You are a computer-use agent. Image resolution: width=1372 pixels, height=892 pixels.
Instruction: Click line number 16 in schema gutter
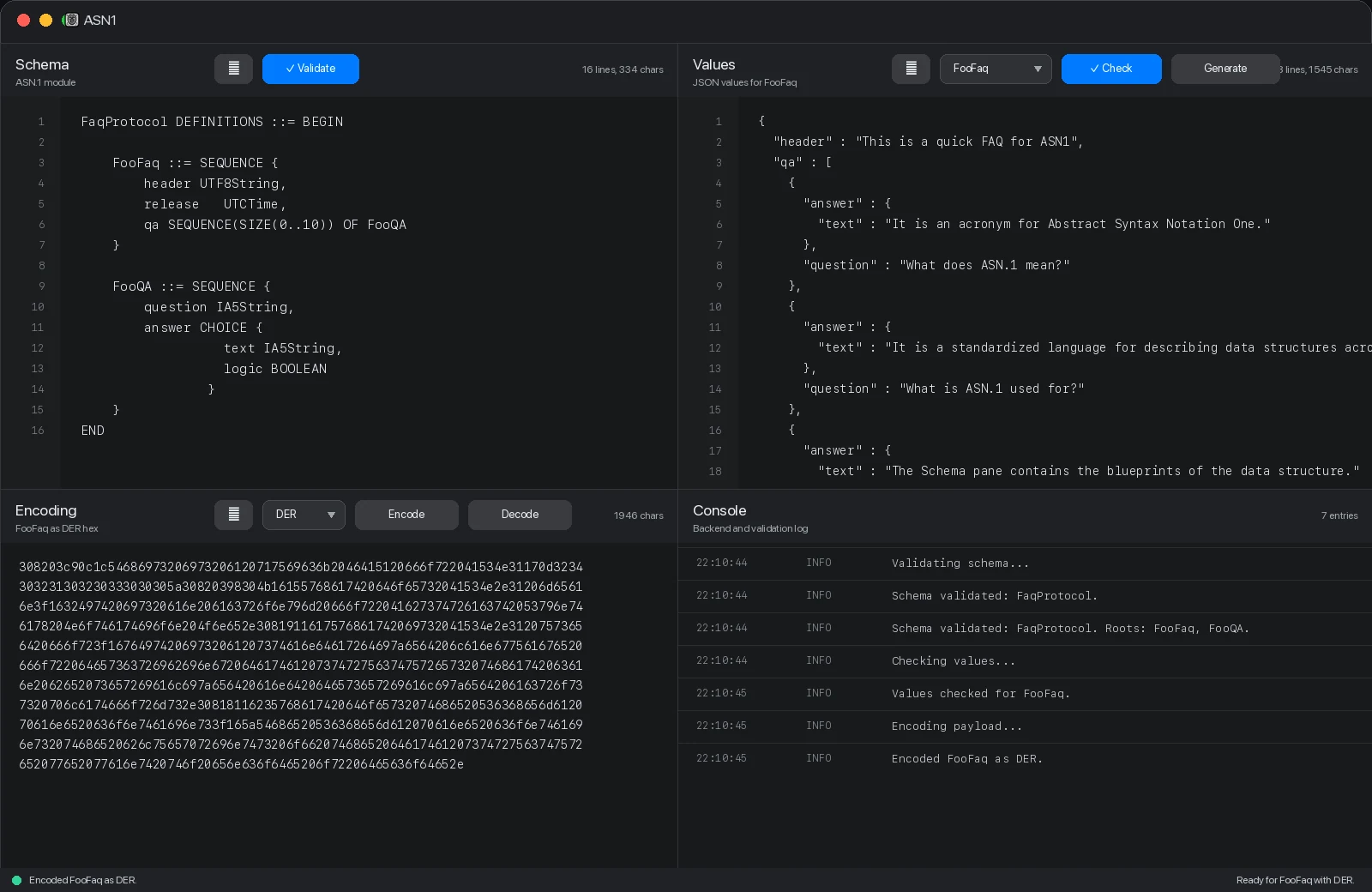pos(38,431)
